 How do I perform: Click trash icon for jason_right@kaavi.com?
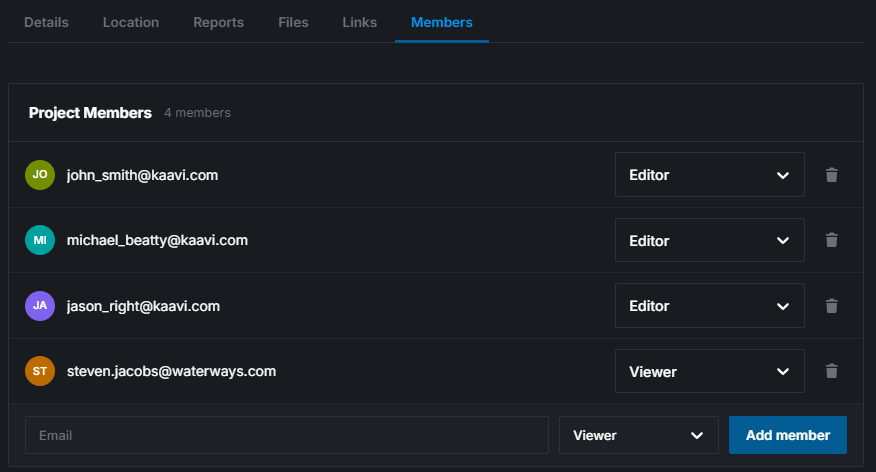point(831,306)
